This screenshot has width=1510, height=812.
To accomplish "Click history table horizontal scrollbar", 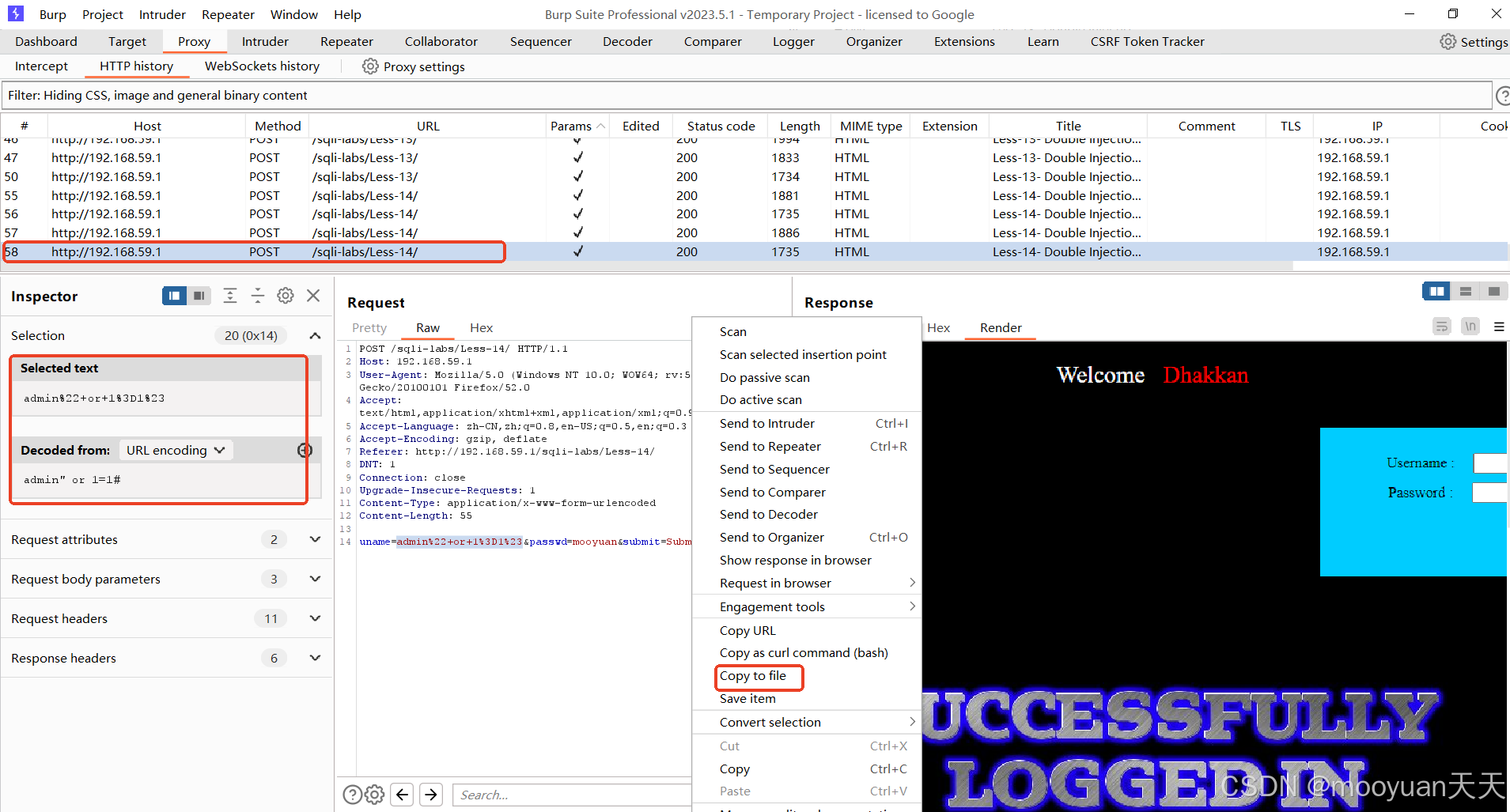I will point(647,266).
